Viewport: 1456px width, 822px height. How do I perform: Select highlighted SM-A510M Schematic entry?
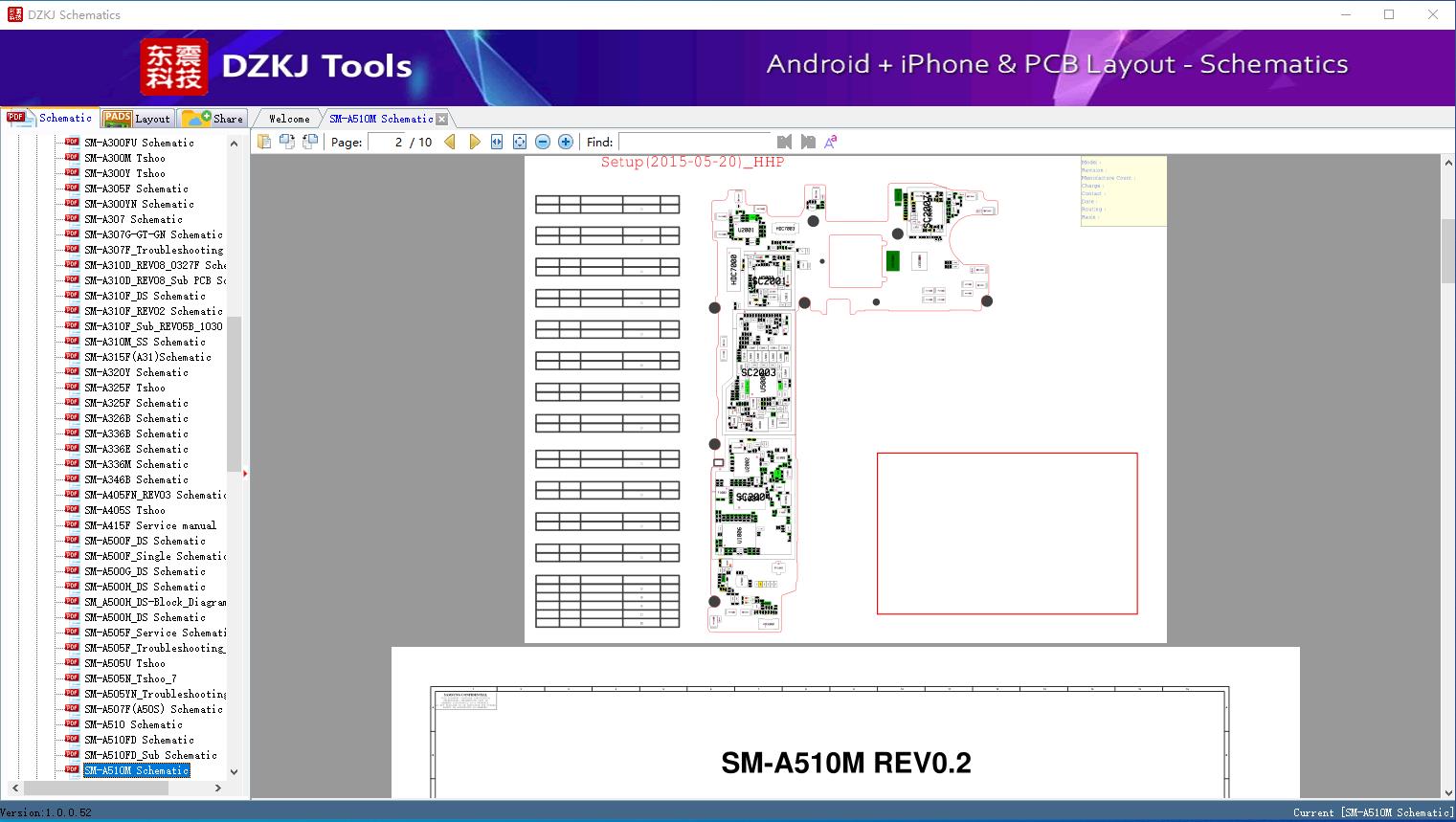[136, 770]
